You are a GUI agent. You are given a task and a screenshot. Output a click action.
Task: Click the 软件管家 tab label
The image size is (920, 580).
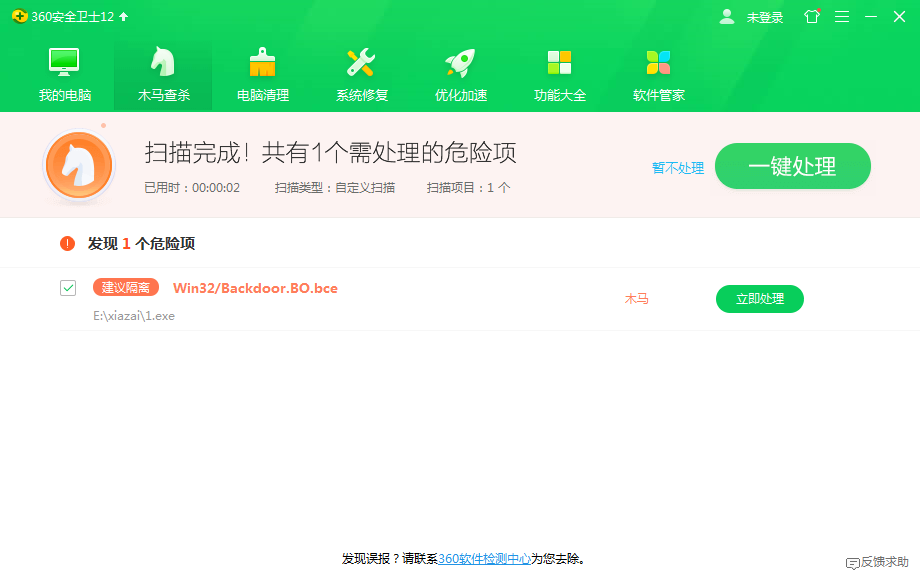click(659, 95)
